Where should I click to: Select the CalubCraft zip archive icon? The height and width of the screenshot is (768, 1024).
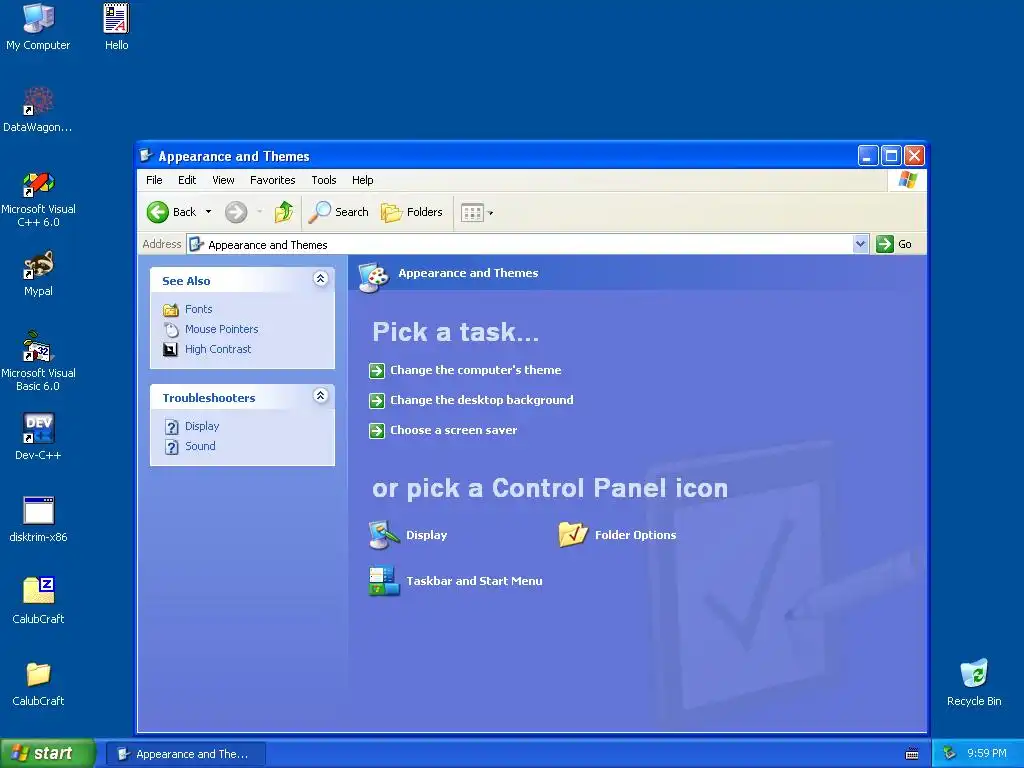pyautogui.click(x=38, y=591)
